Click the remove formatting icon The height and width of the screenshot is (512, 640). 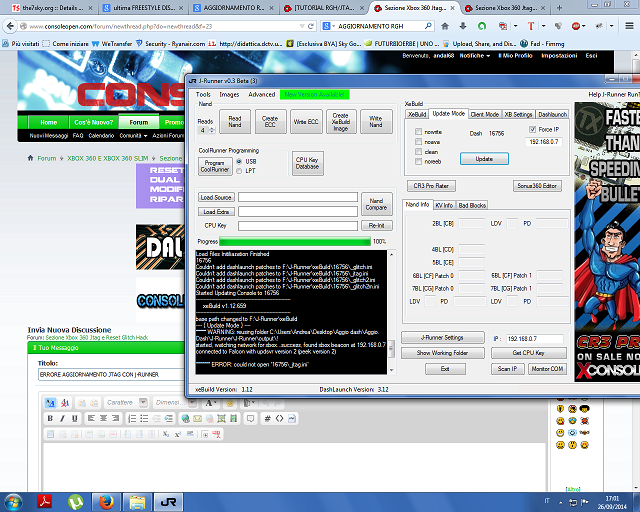pos(65,403)
